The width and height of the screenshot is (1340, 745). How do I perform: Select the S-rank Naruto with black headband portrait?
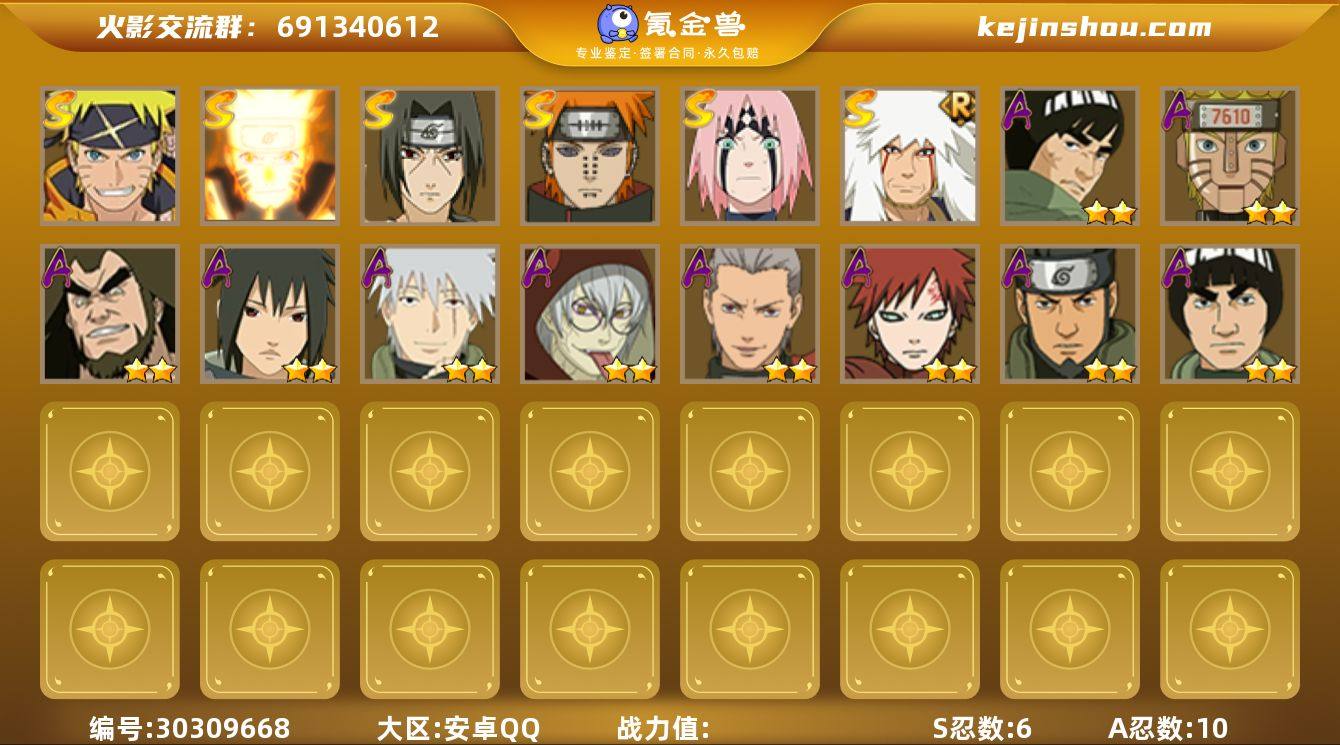click(110, 155)
